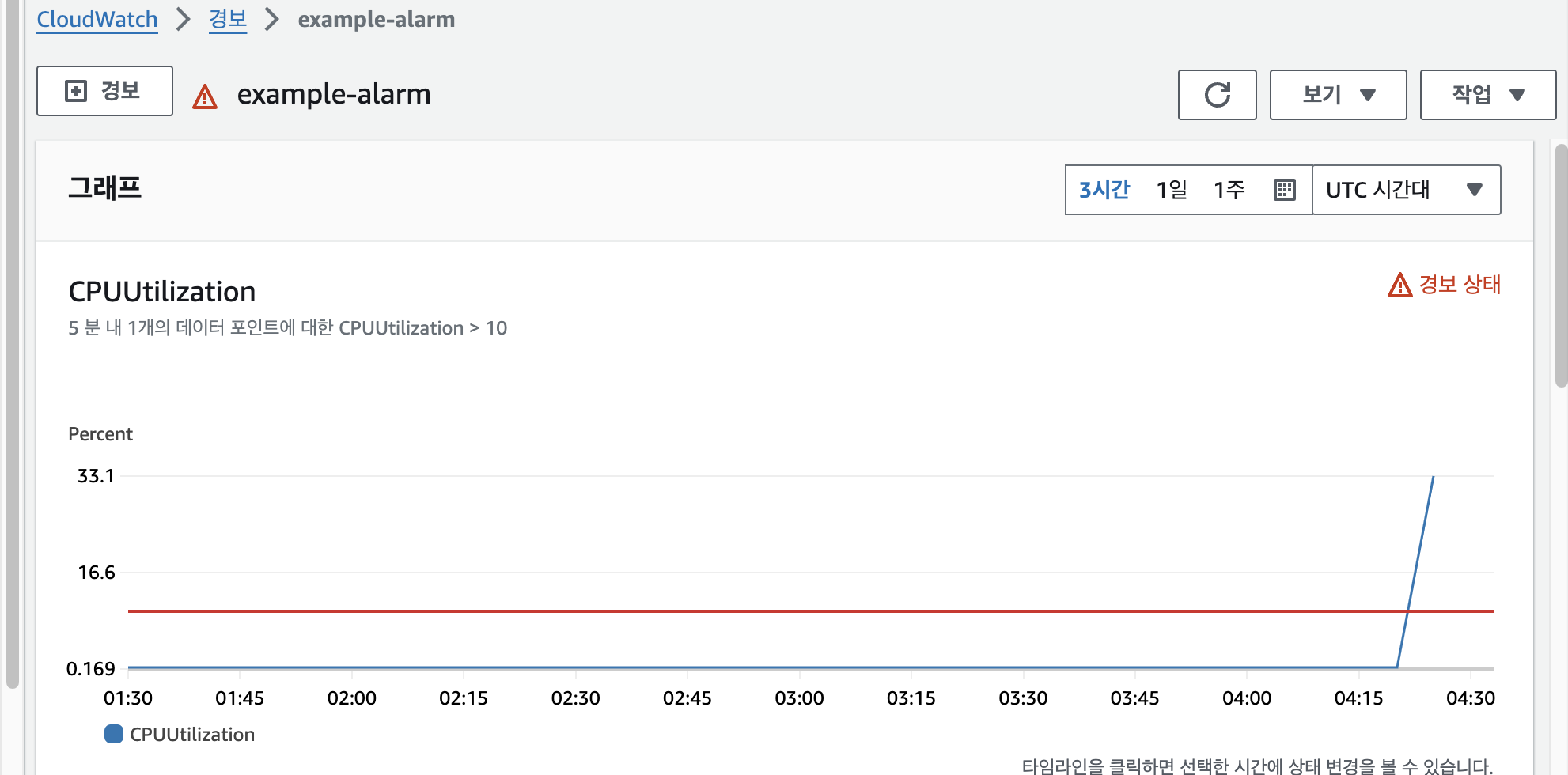Click the blue CPUUtilization legend swatch
1568x775 pixels.
(x=114, y=734)
